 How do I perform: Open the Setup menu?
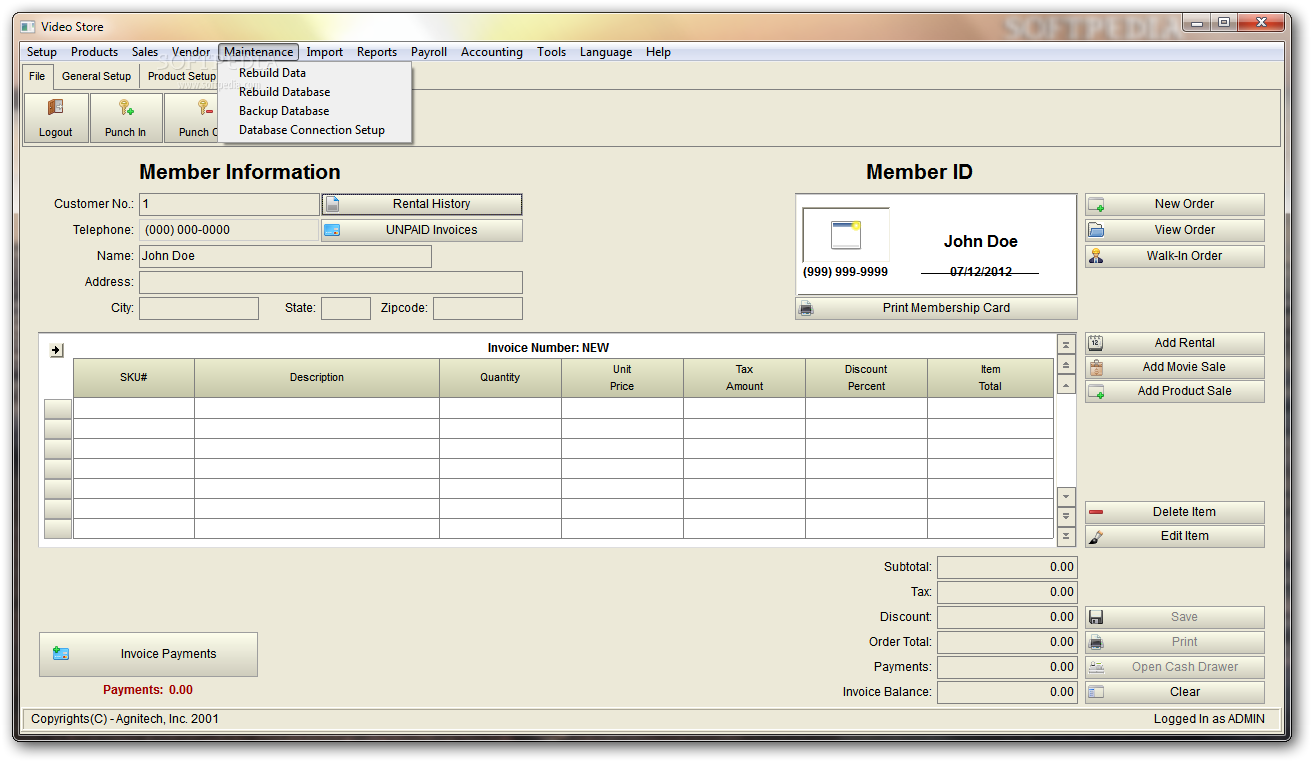coord(42,52)
